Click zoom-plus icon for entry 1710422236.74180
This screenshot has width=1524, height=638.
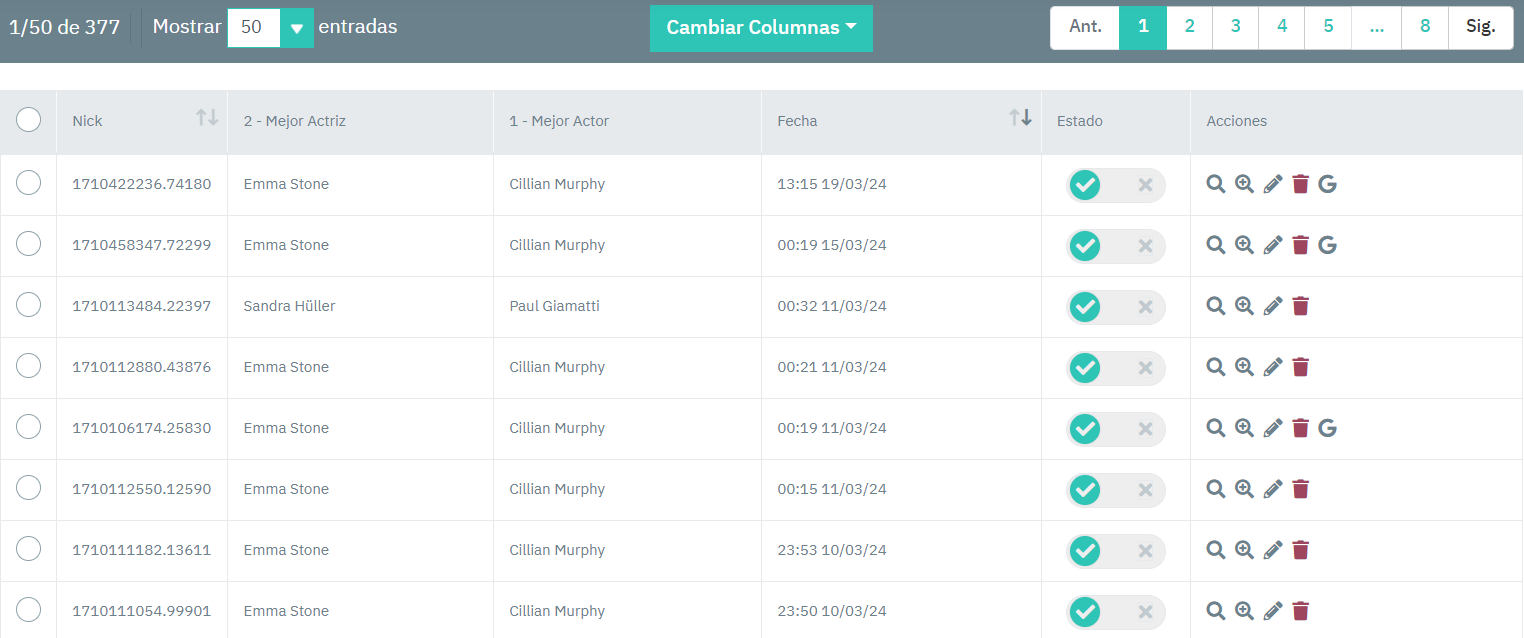1244,184
